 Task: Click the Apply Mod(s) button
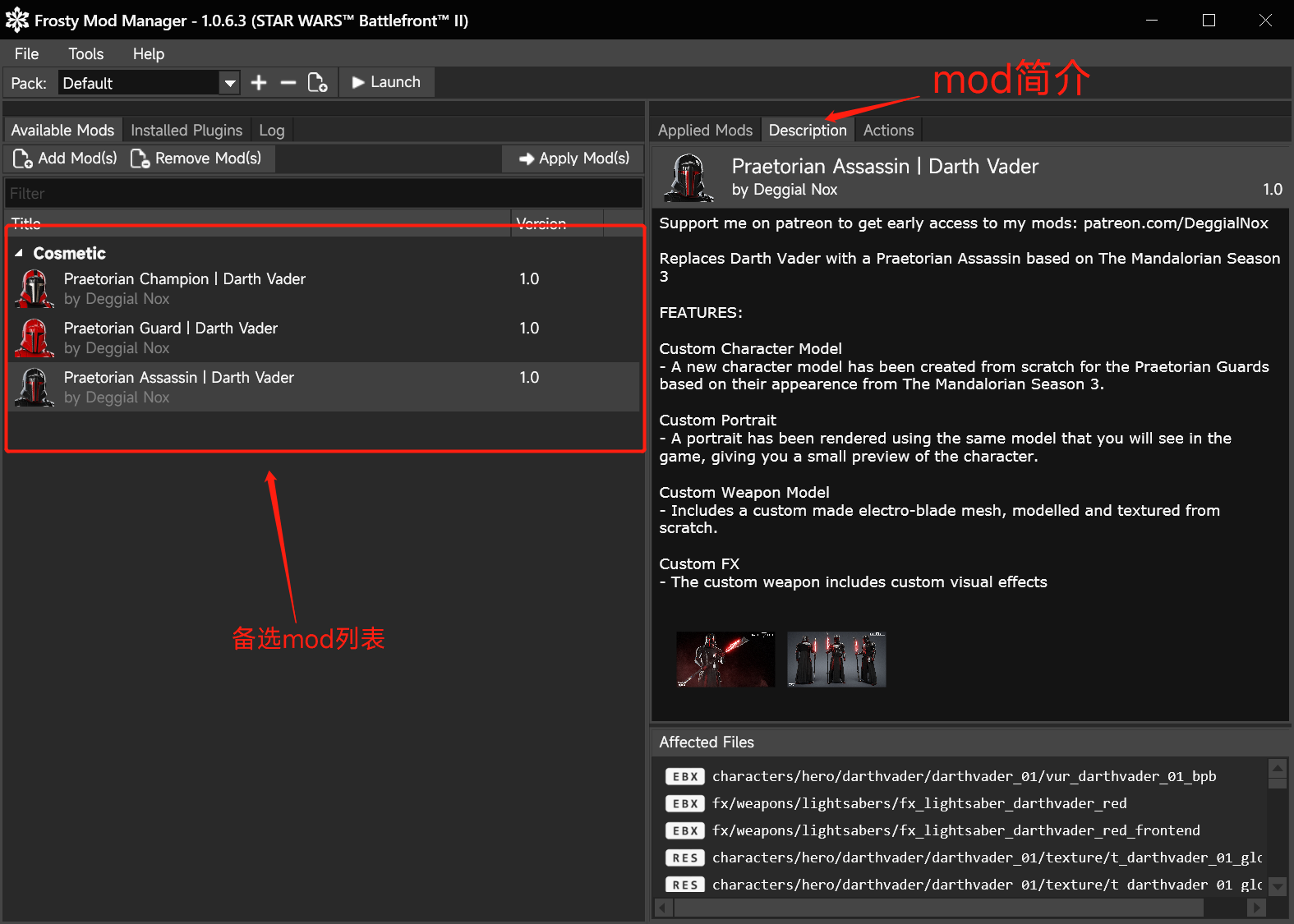point(574,158)
